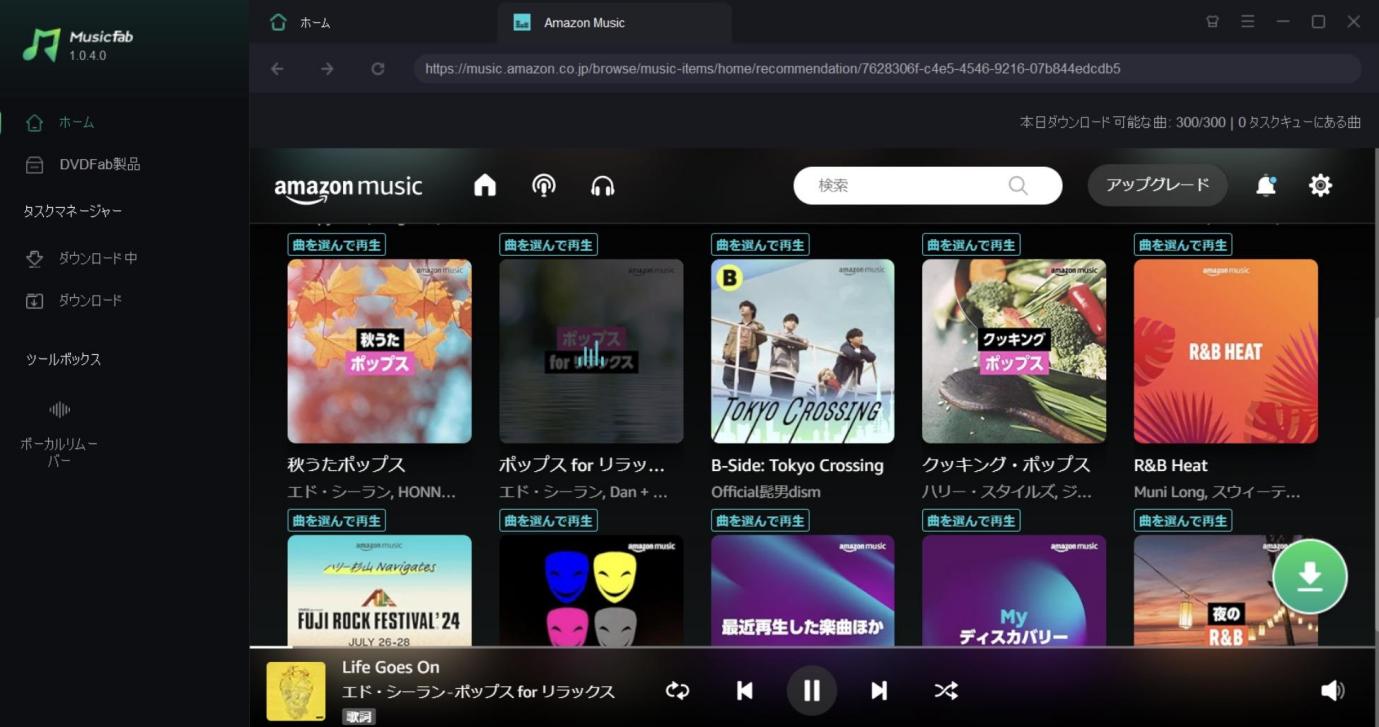Click the playback progress bar
The image size is (1379, 727).
pyautogui.click(x=814, y=647)
